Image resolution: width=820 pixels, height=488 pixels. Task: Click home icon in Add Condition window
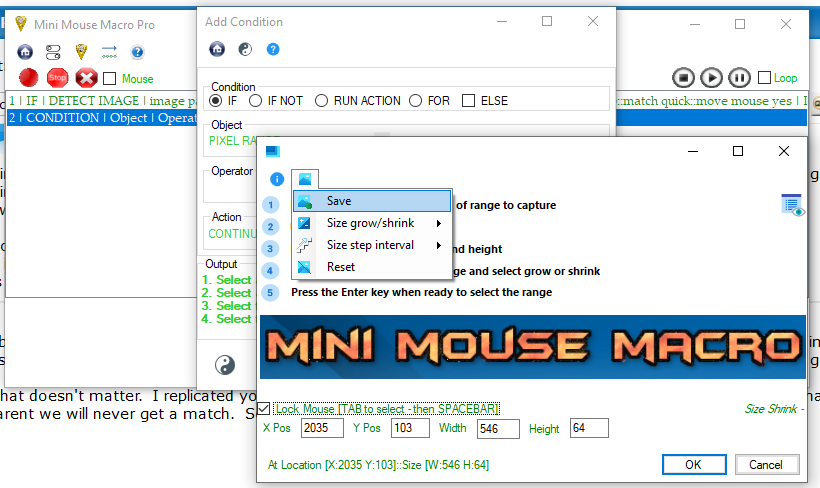[x=217, y=49]
